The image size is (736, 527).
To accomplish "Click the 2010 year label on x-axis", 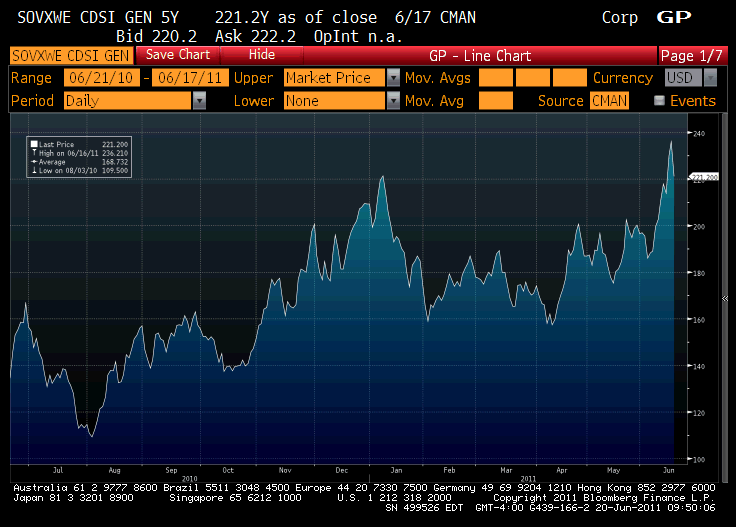I will click(x=190, y=478).
